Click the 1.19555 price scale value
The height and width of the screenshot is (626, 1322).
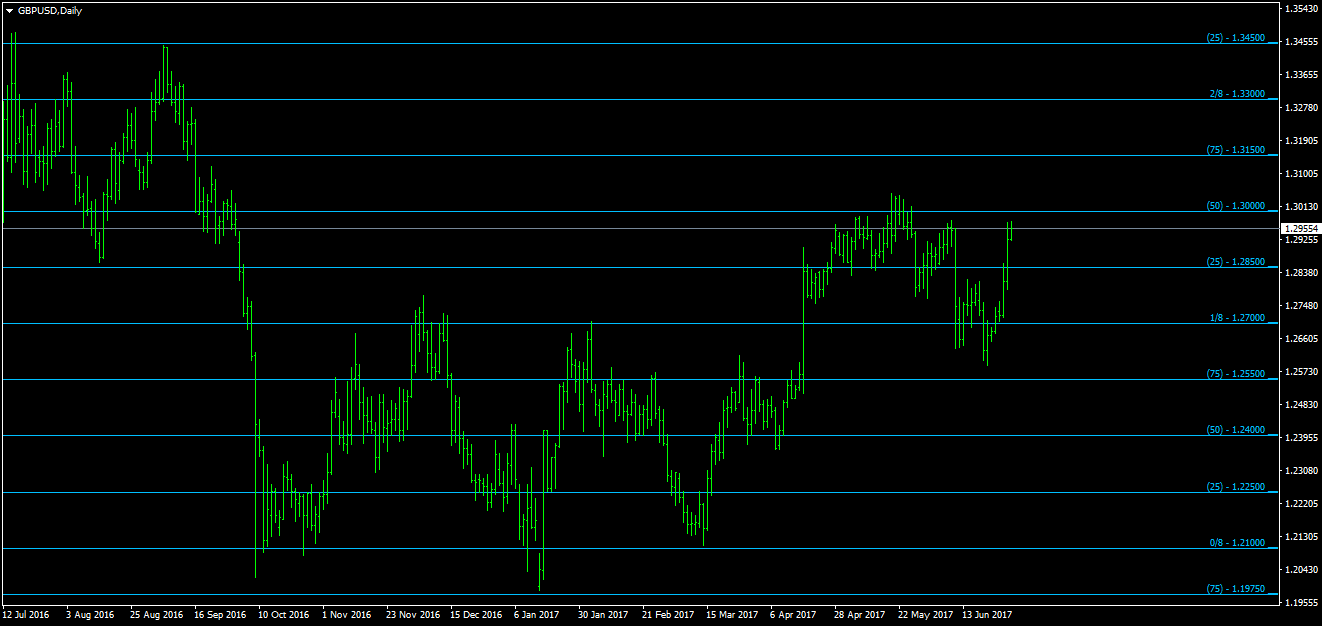pos(1299,602)
